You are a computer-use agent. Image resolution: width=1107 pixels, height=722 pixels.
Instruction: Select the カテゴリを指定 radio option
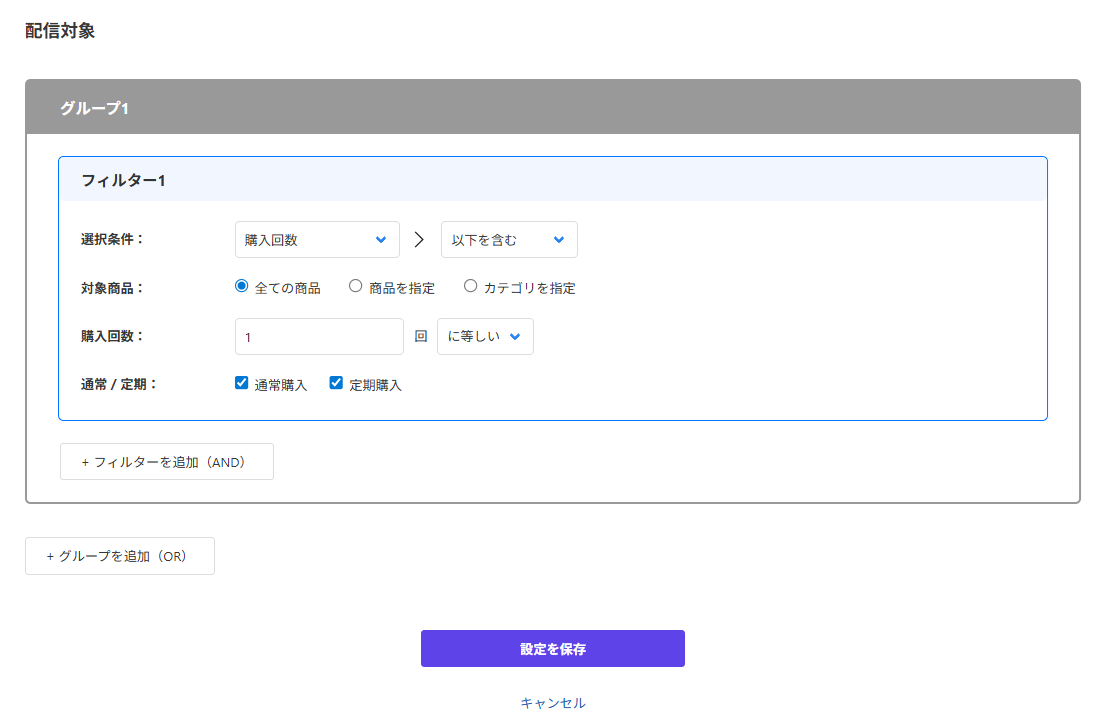pos(470,286)
